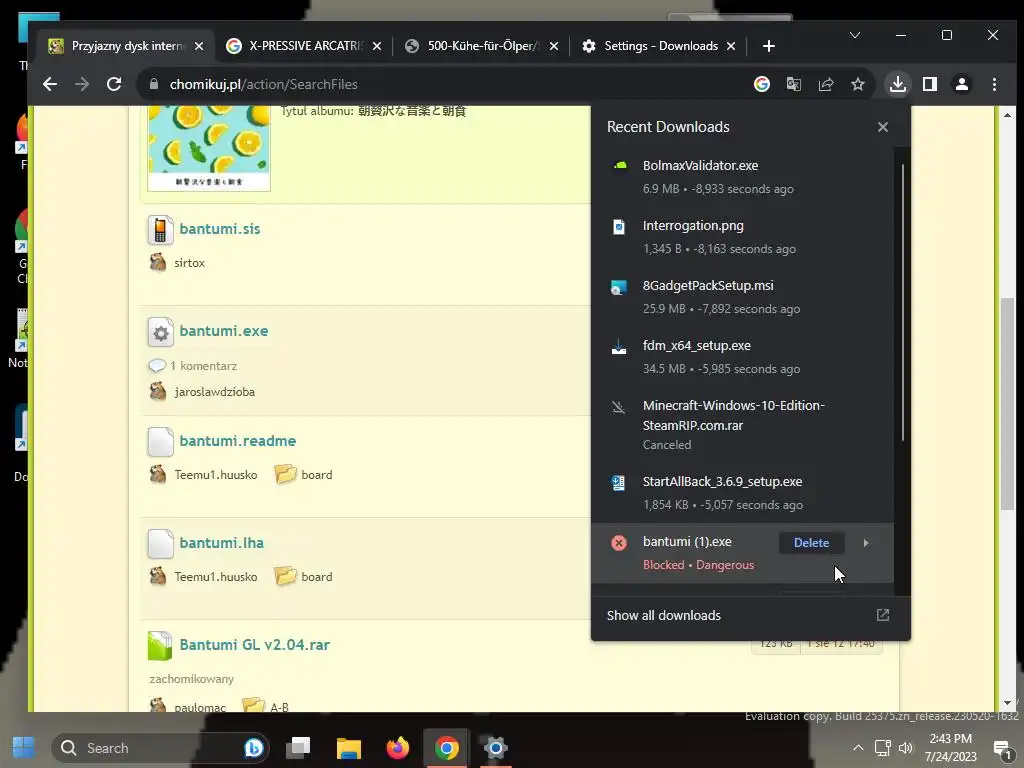Share this page using the share icon
The height and width of the screenshot is (768, 1024).
(825, 84)
